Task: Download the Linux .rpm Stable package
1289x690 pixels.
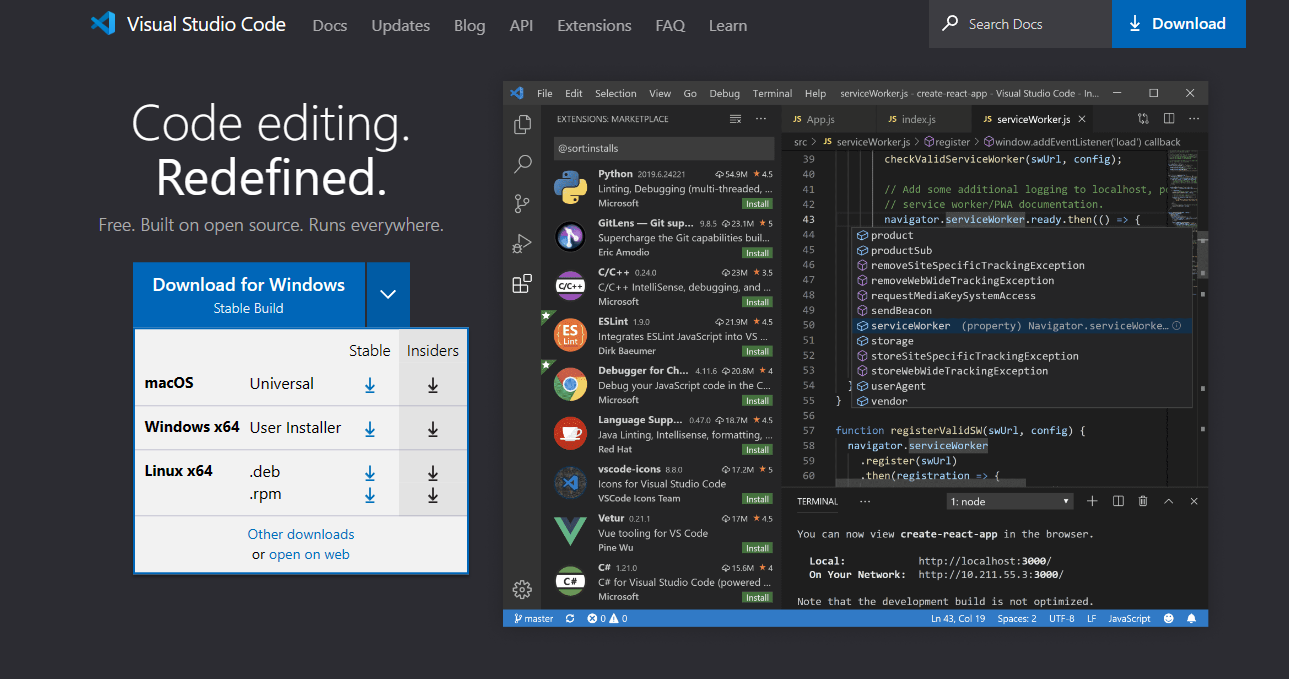Action: pos(370,495)
